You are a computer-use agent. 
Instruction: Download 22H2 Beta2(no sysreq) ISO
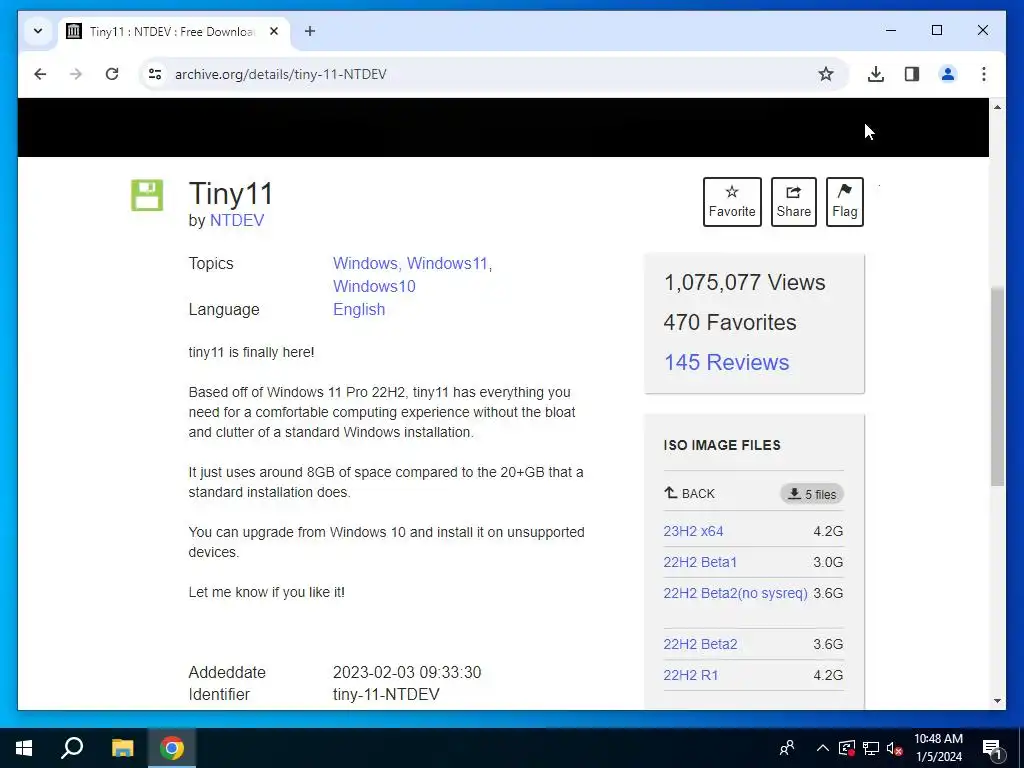(x=735, y=593)
